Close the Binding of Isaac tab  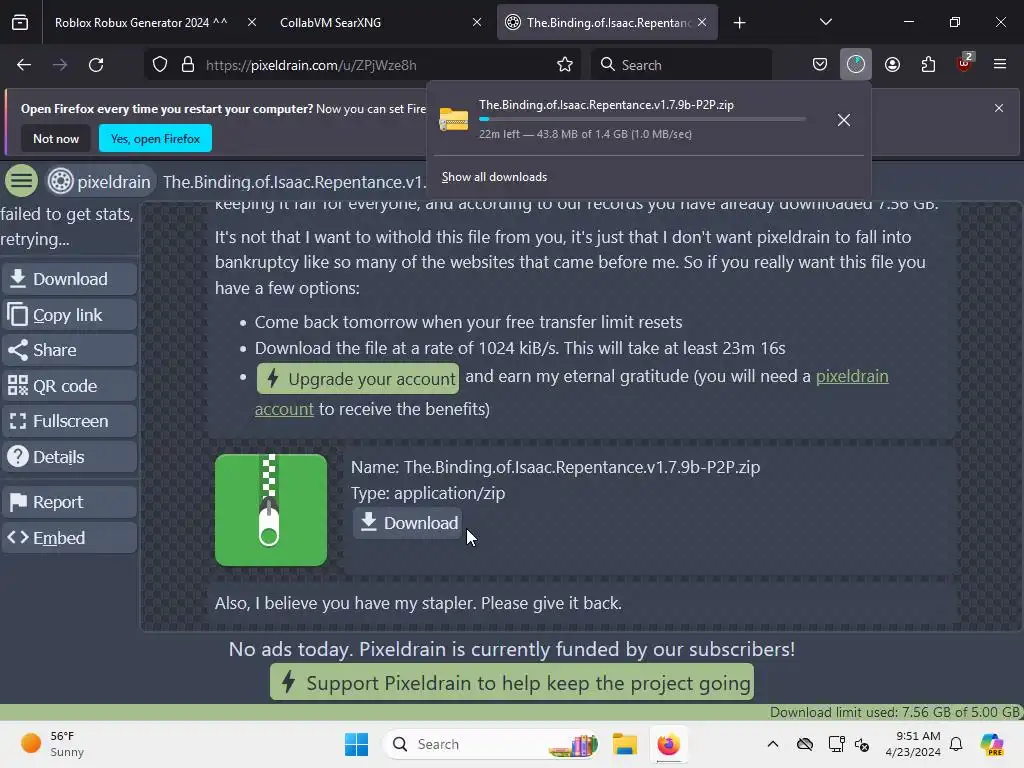[x=702, y=22]
